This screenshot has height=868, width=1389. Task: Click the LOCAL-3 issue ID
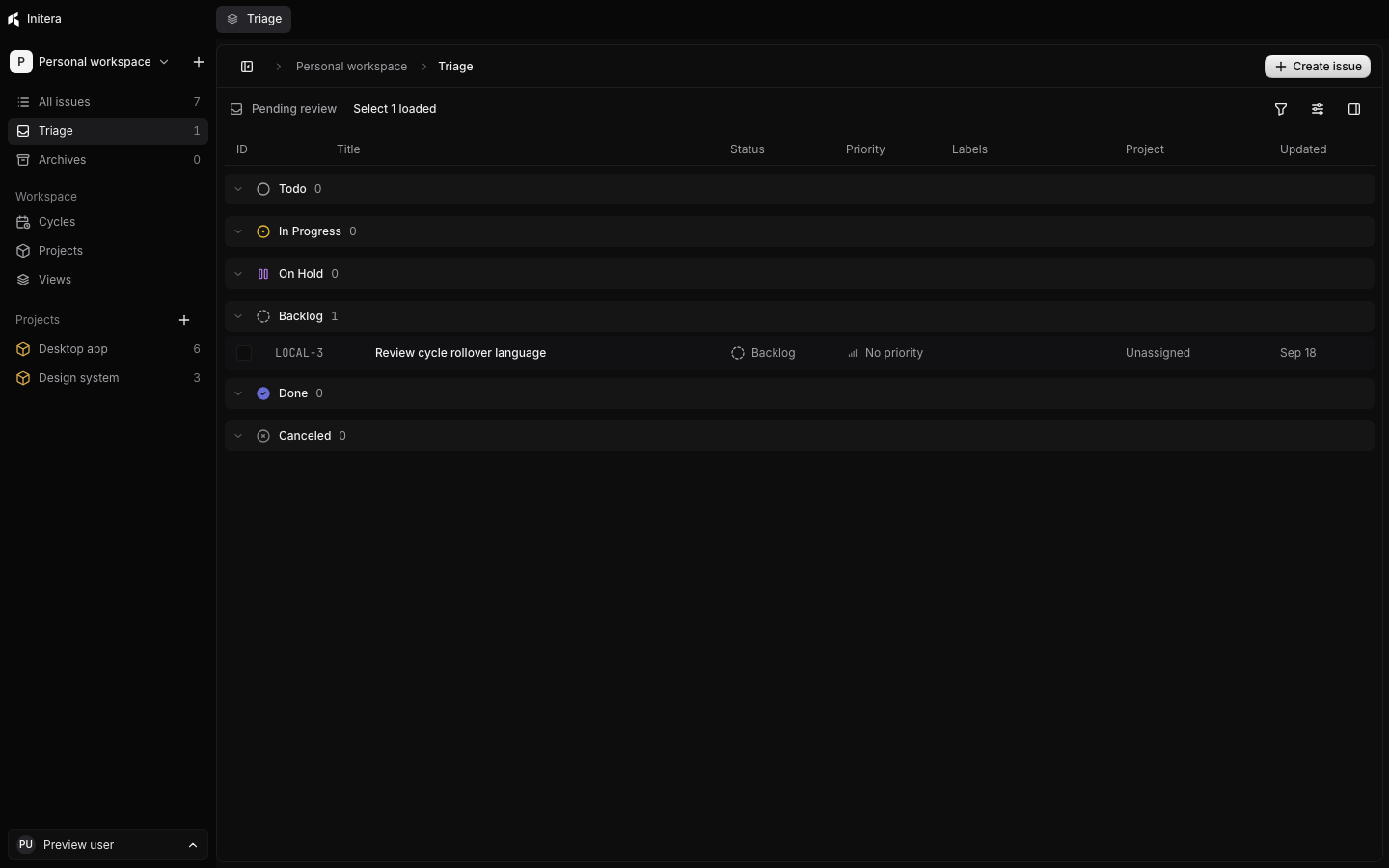pyautogui.click(x=299, y=353)
